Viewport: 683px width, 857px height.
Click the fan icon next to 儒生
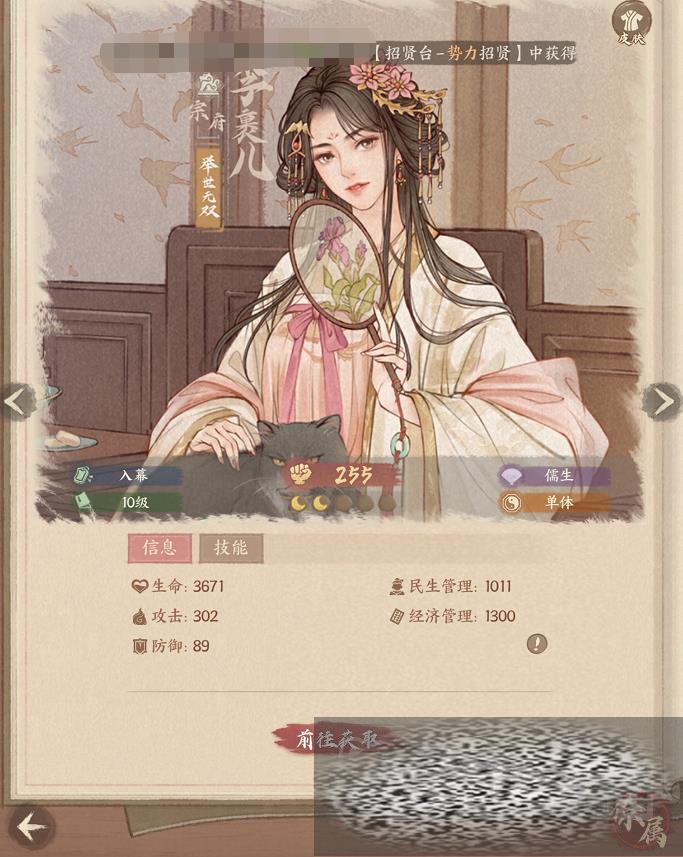tap(512, 477)
